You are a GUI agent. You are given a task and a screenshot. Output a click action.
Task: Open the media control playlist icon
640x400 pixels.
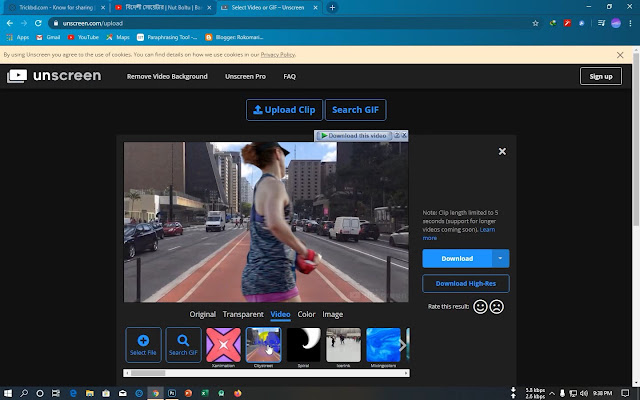601,23
